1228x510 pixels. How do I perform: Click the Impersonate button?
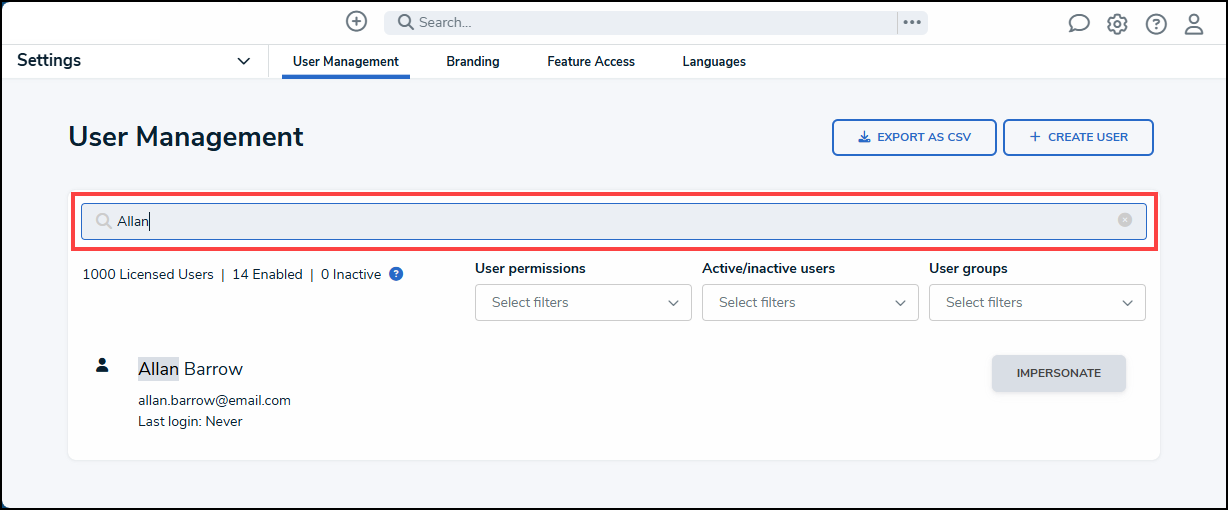coord(1059,373)
